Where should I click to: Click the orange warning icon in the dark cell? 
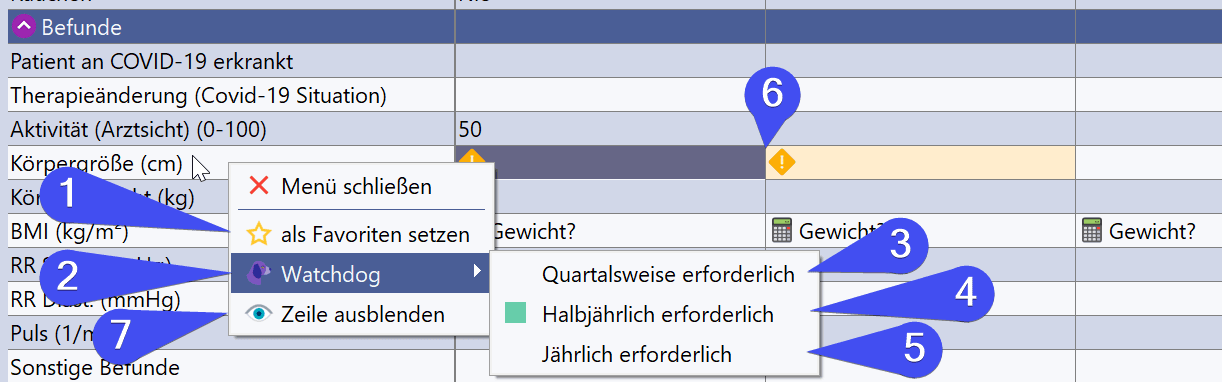click(x=471, y=156)
